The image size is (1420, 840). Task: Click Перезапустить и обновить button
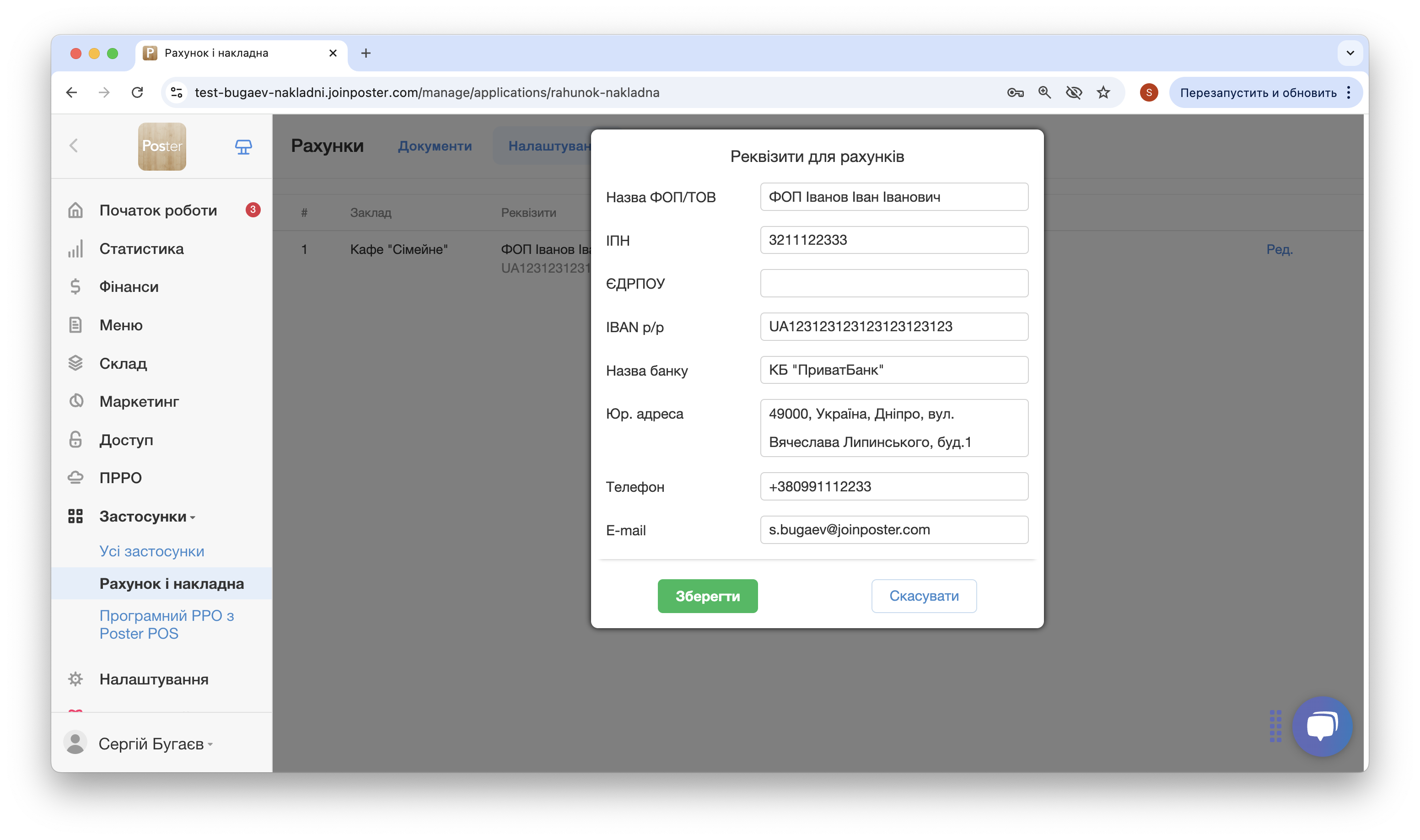(1258, 92)
